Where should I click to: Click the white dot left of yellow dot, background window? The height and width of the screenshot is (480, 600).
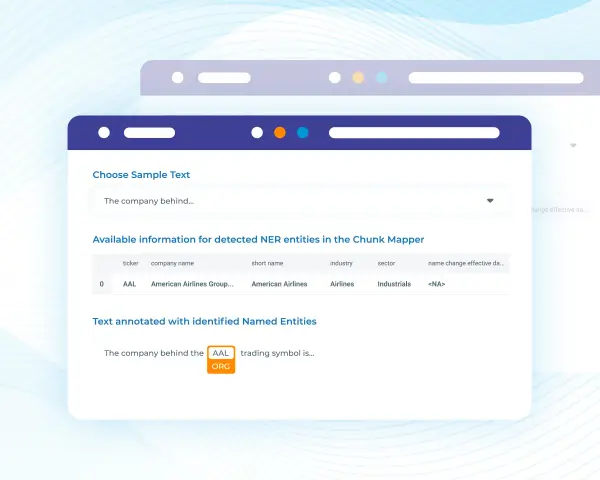coord(335,78)
